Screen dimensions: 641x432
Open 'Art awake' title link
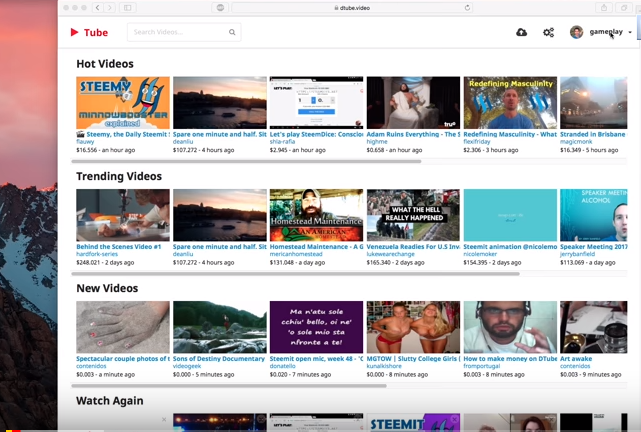click(x=576, y=358)
